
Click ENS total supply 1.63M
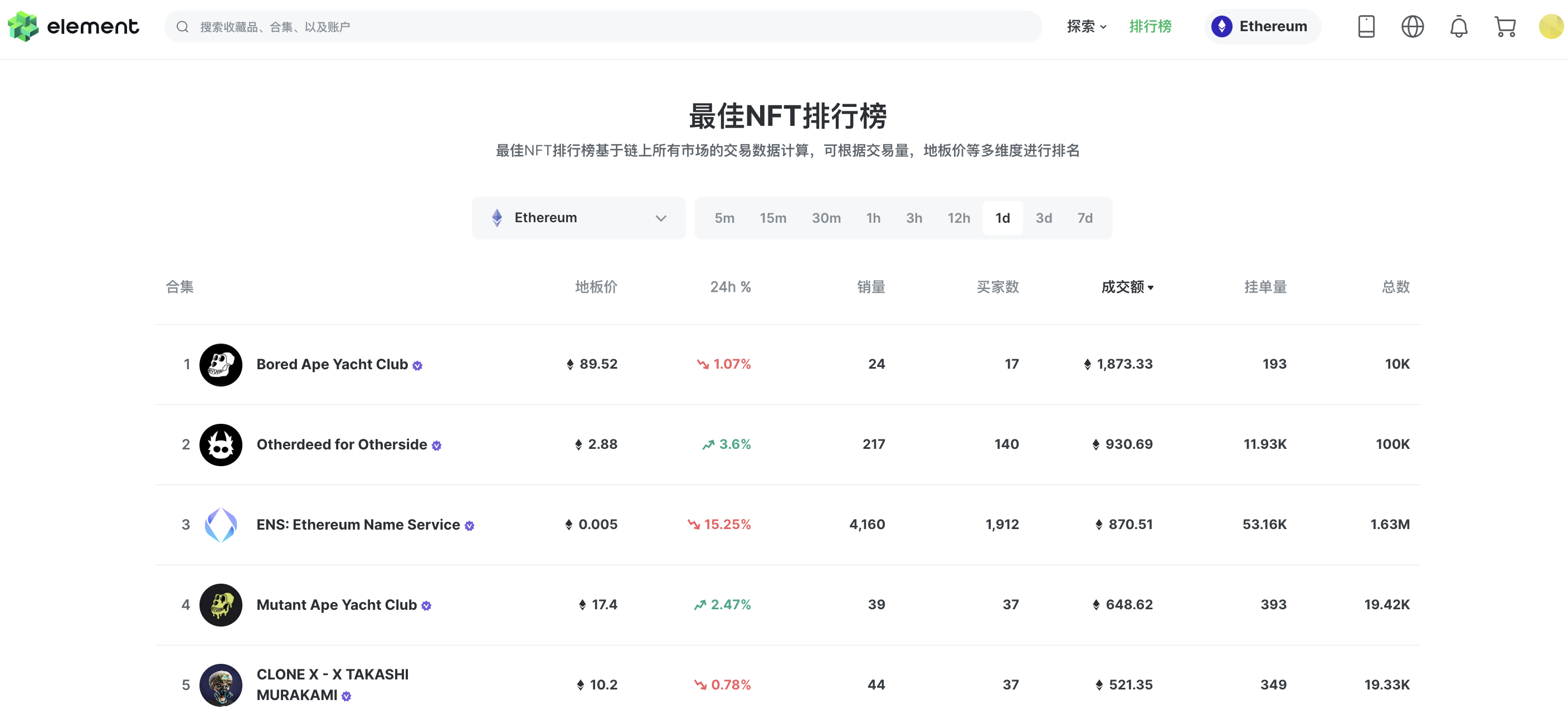click(1390, 525)
